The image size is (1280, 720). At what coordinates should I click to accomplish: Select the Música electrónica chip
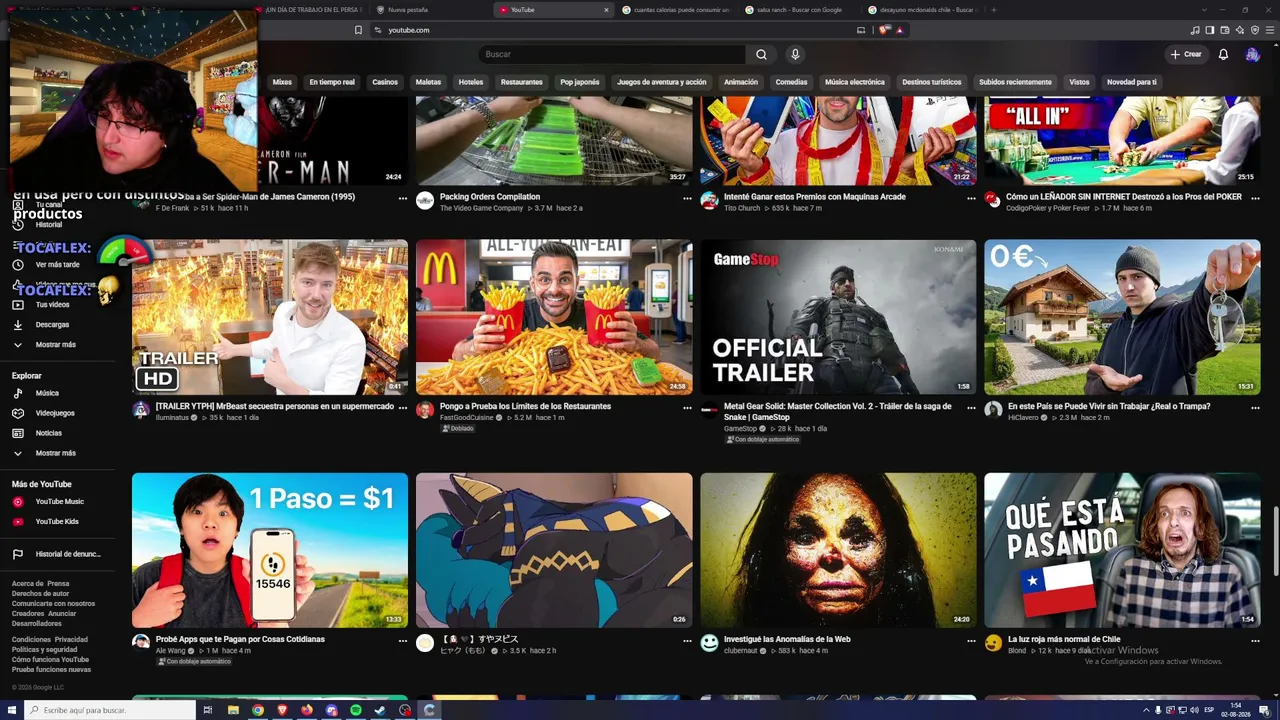pos(854,82)
